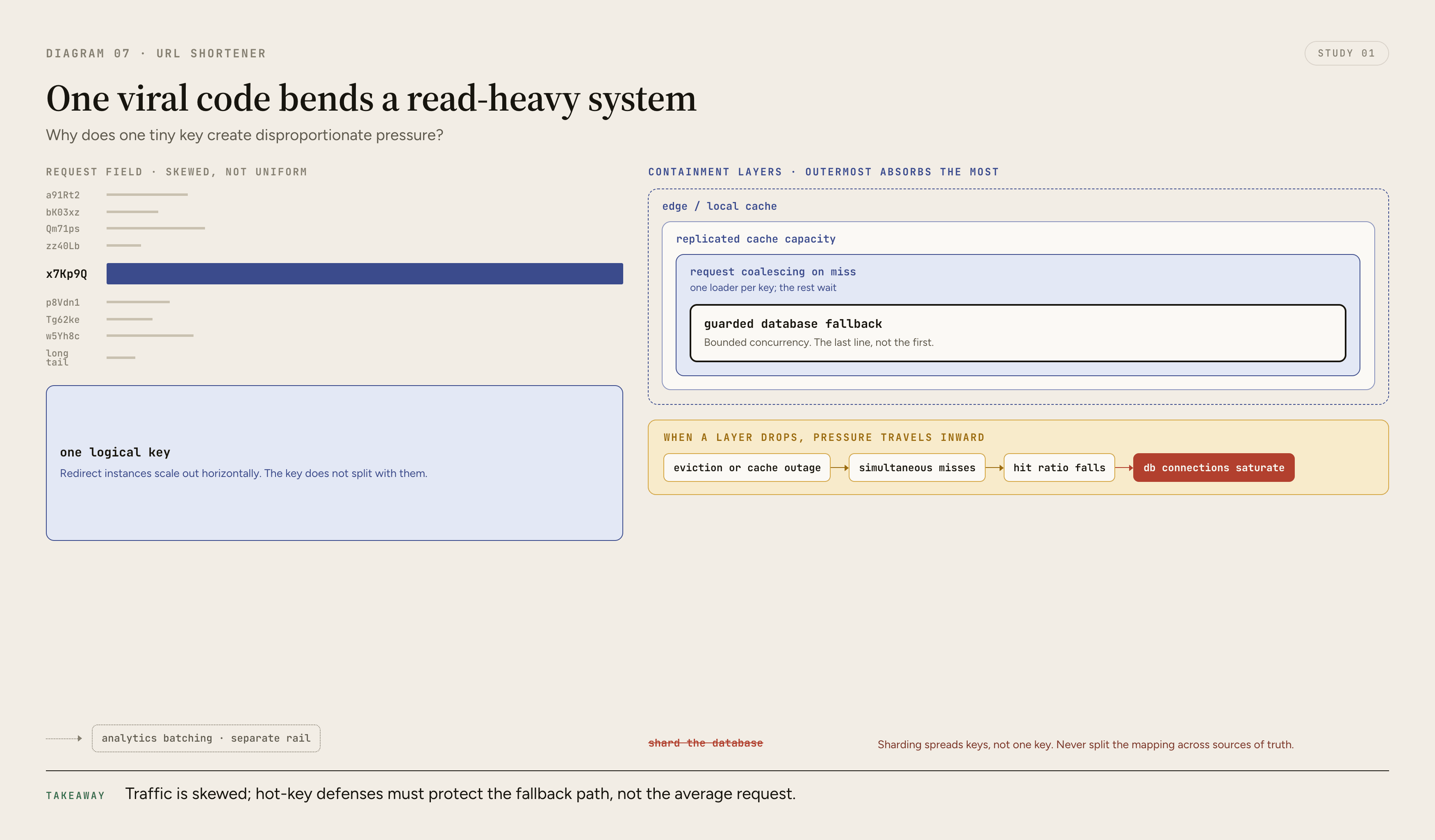Select the zz40Lb key label
This screenshot has height=840, width=1435.
[63, 246]
